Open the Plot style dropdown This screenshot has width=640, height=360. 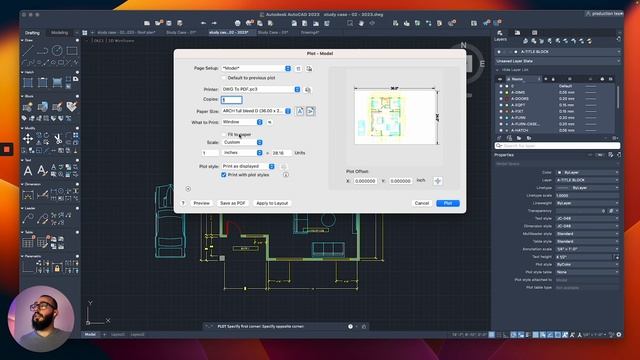coord(248,166)
